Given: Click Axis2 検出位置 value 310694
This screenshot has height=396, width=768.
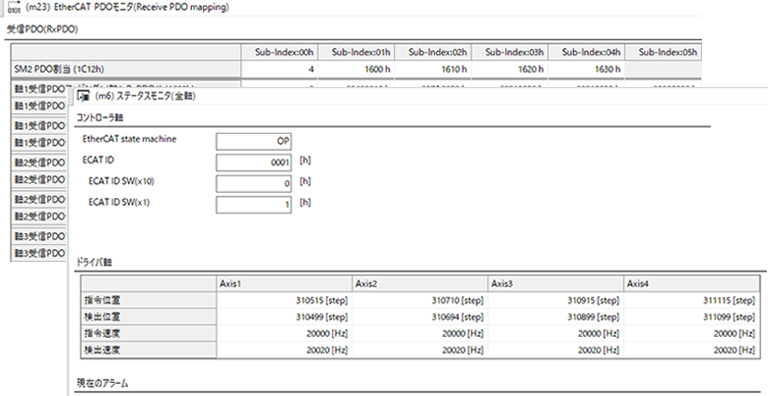Looking at the screenshot, I should (x=420, y=317).
